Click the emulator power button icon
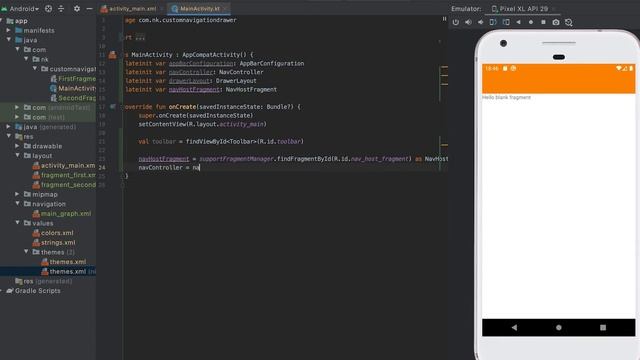The height and width of the screenshot is (360, 640). (x=456, y=22)
